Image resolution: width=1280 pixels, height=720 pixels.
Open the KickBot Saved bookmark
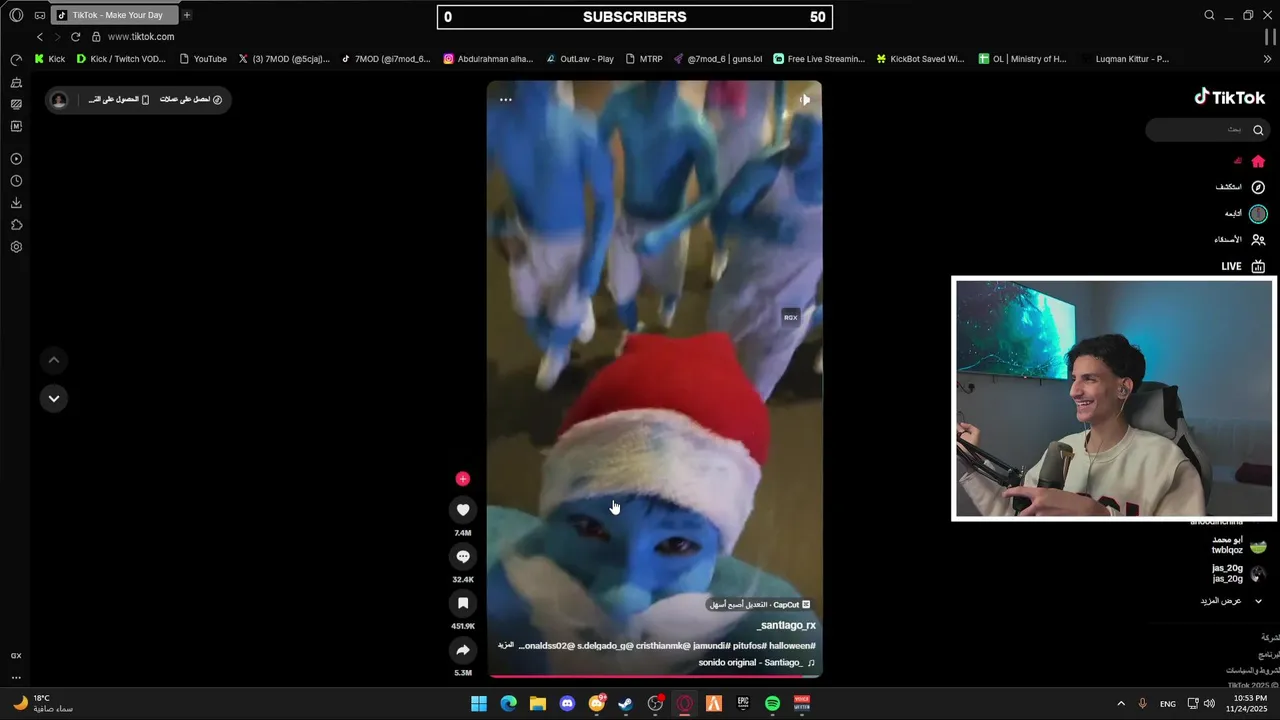tap(920, 59)
